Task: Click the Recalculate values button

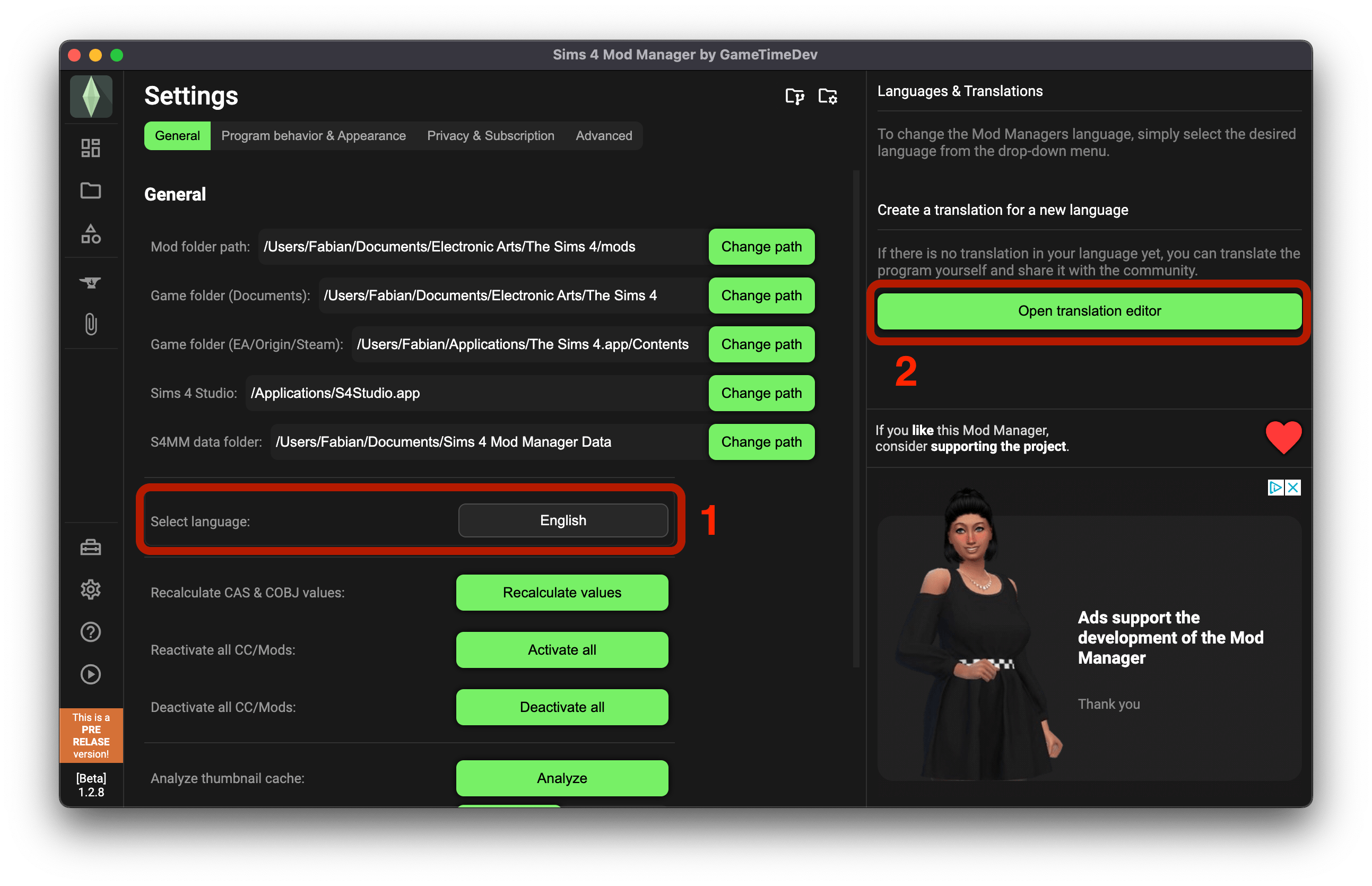Action: [562, 593]
